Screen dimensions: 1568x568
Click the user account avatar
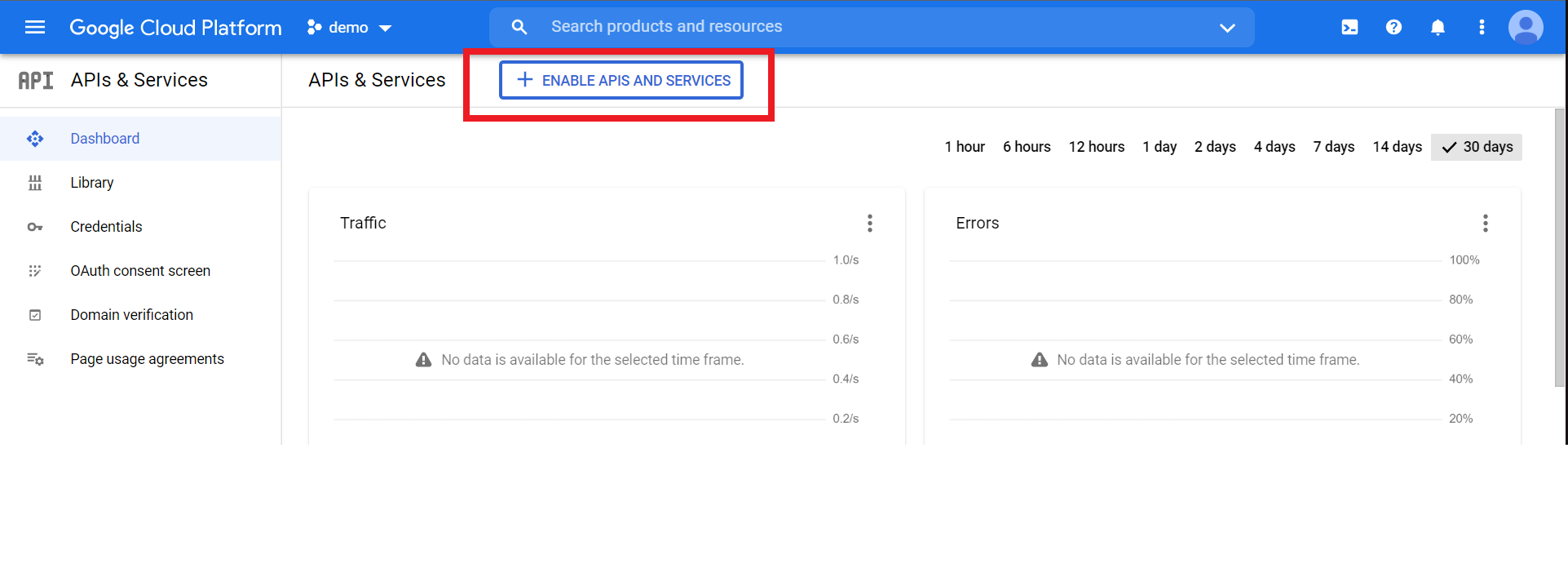[1525, 28]
